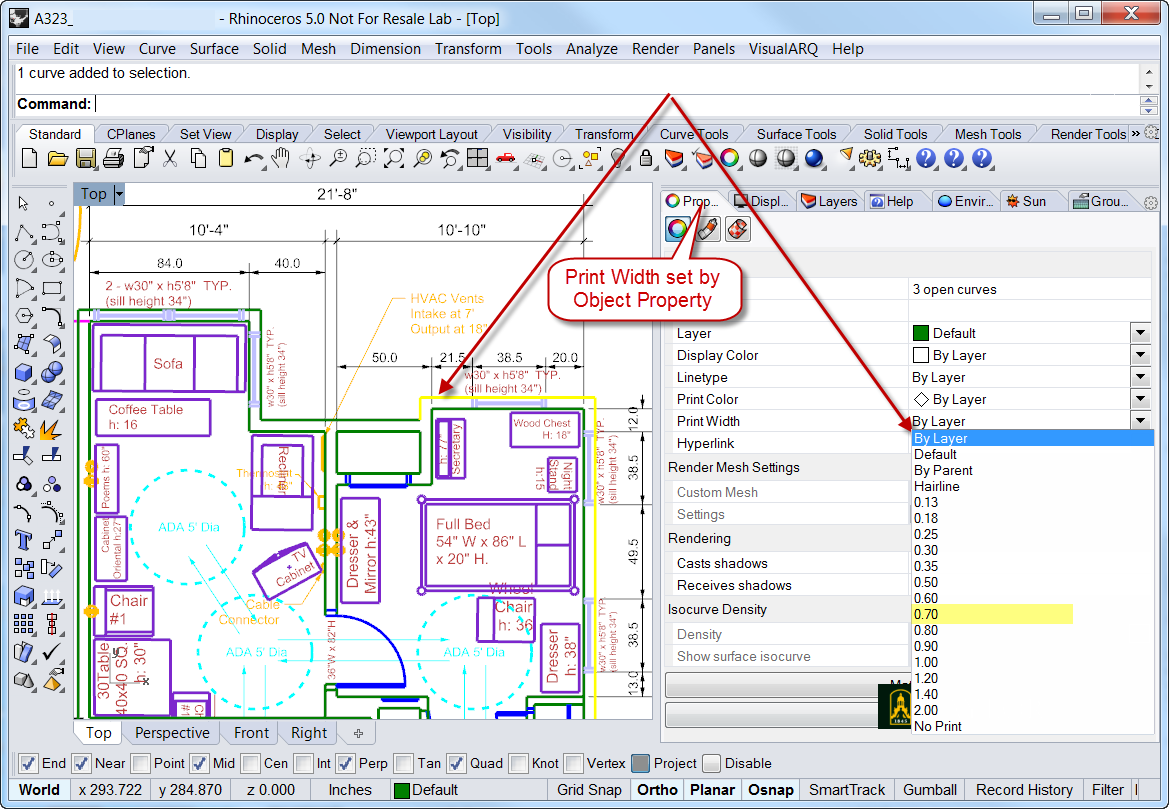Image resolution: width=1169 pixels, height=809 pixels.
Task: Select the Rectangle tool in sidebar
Action: coord(52,288)
